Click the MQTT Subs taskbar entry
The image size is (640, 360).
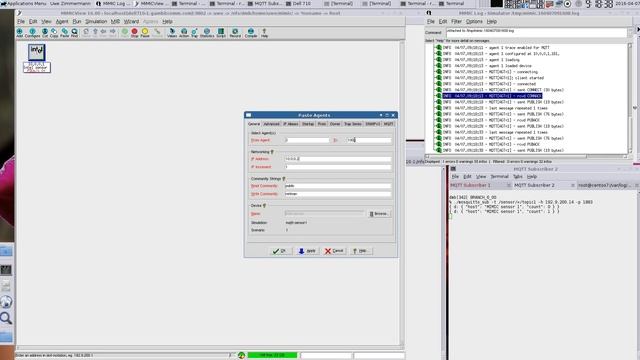point(264,3)
